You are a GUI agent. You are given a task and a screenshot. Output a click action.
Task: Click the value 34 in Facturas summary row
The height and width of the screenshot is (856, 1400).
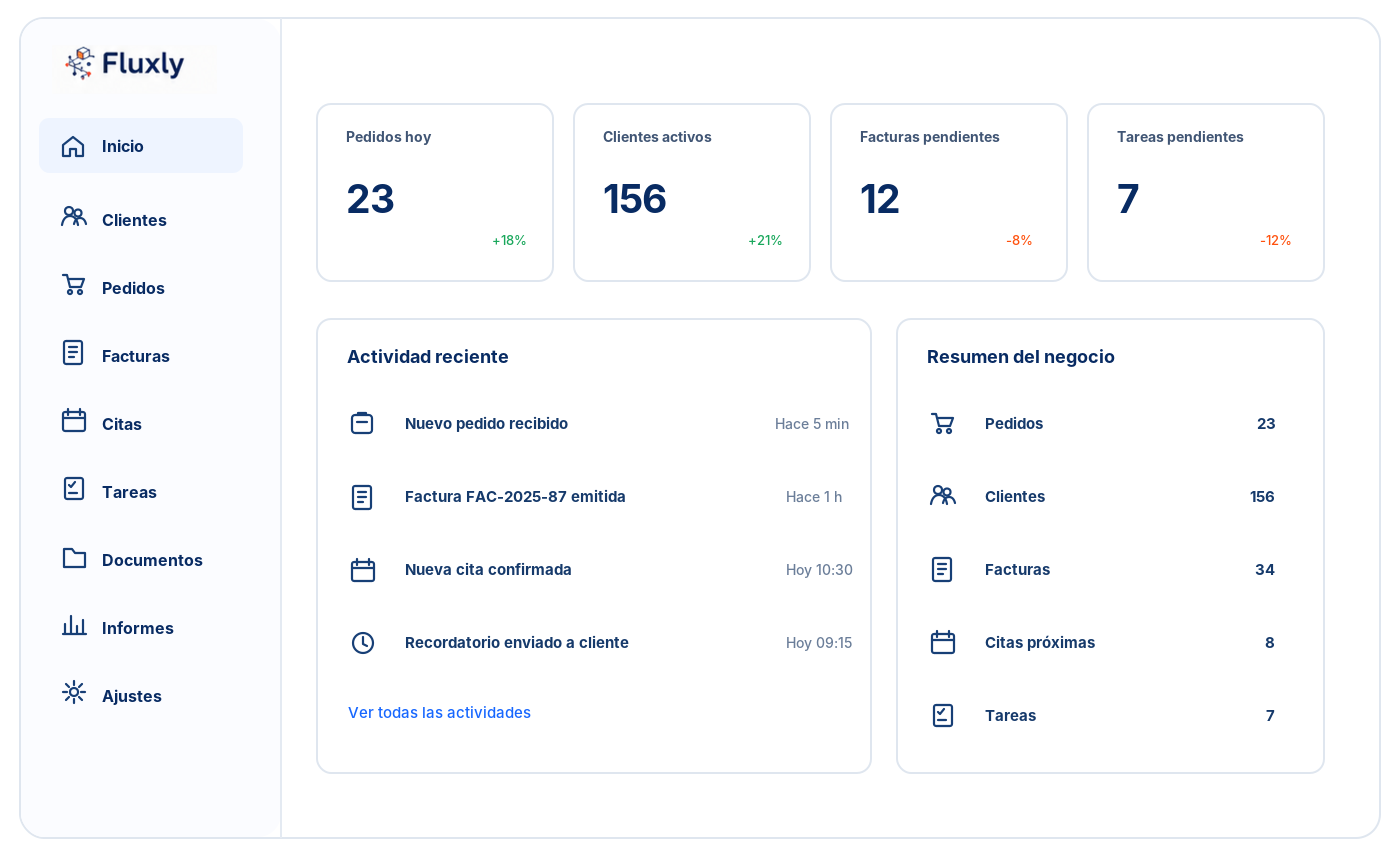[x=1265, y=570]
